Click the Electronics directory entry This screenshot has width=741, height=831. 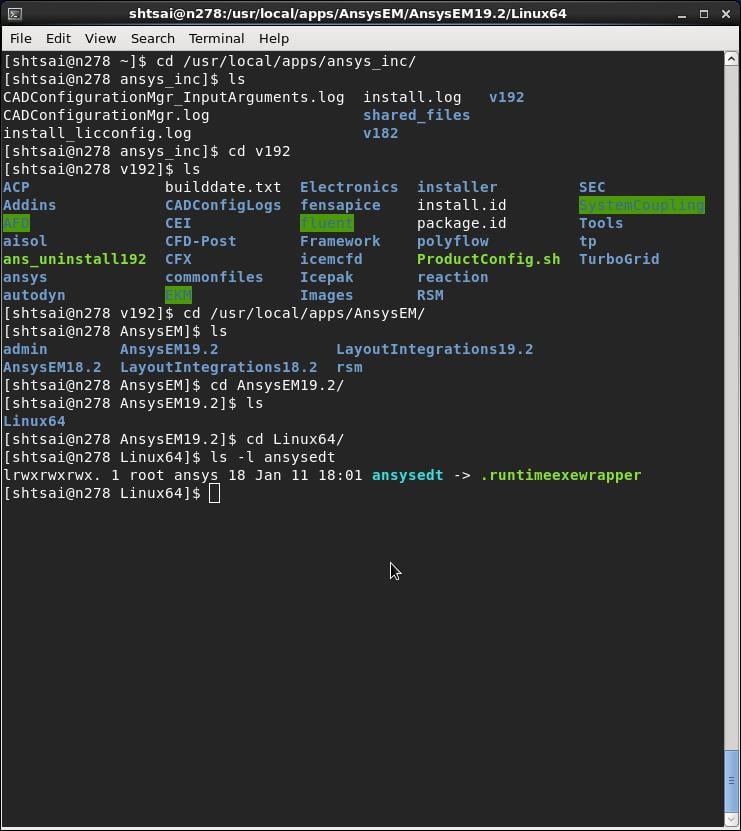[x=349, y=187]
